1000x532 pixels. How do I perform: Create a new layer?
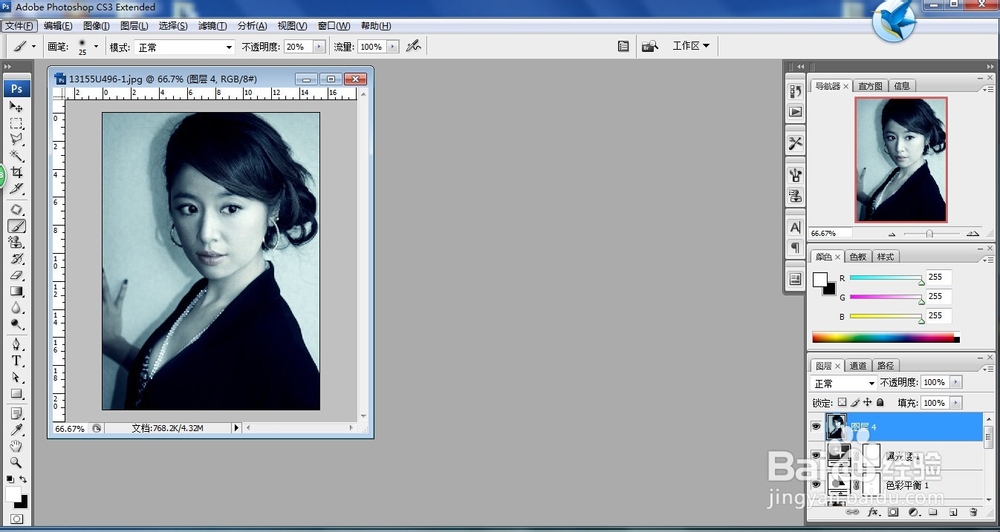pos(953,512)
